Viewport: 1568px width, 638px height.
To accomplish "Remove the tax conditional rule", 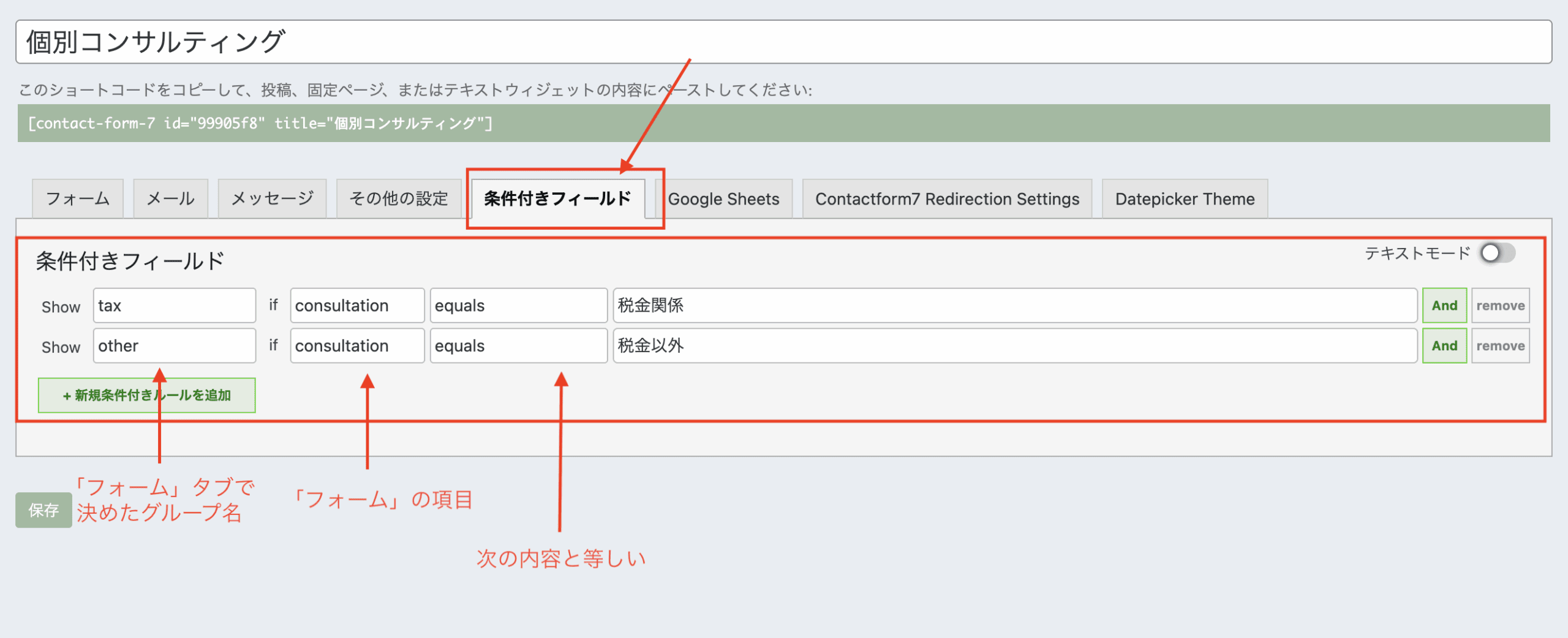I will (1500, 306).
